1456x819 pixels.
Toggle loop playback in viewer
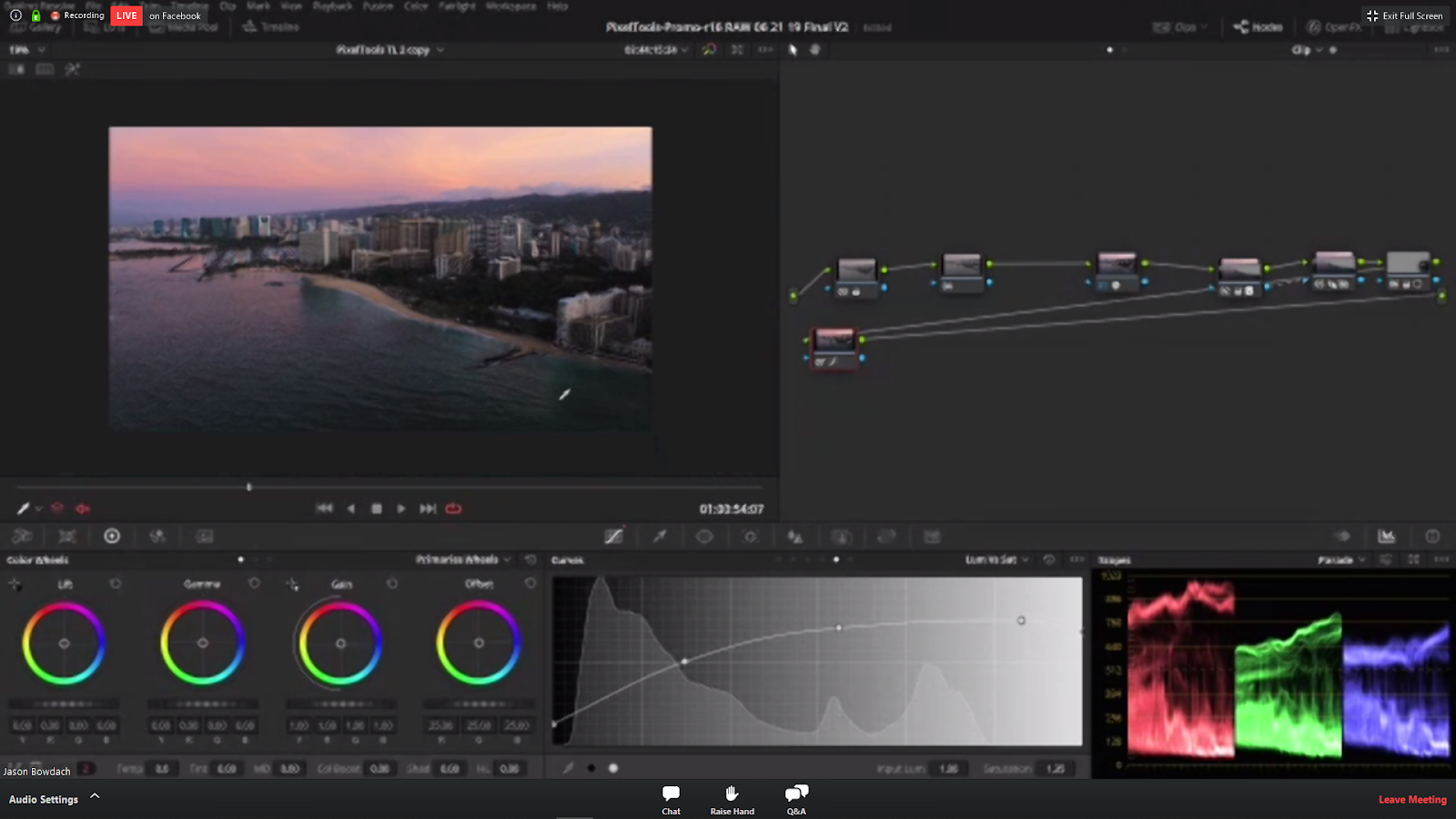click(x=453, y=509)
